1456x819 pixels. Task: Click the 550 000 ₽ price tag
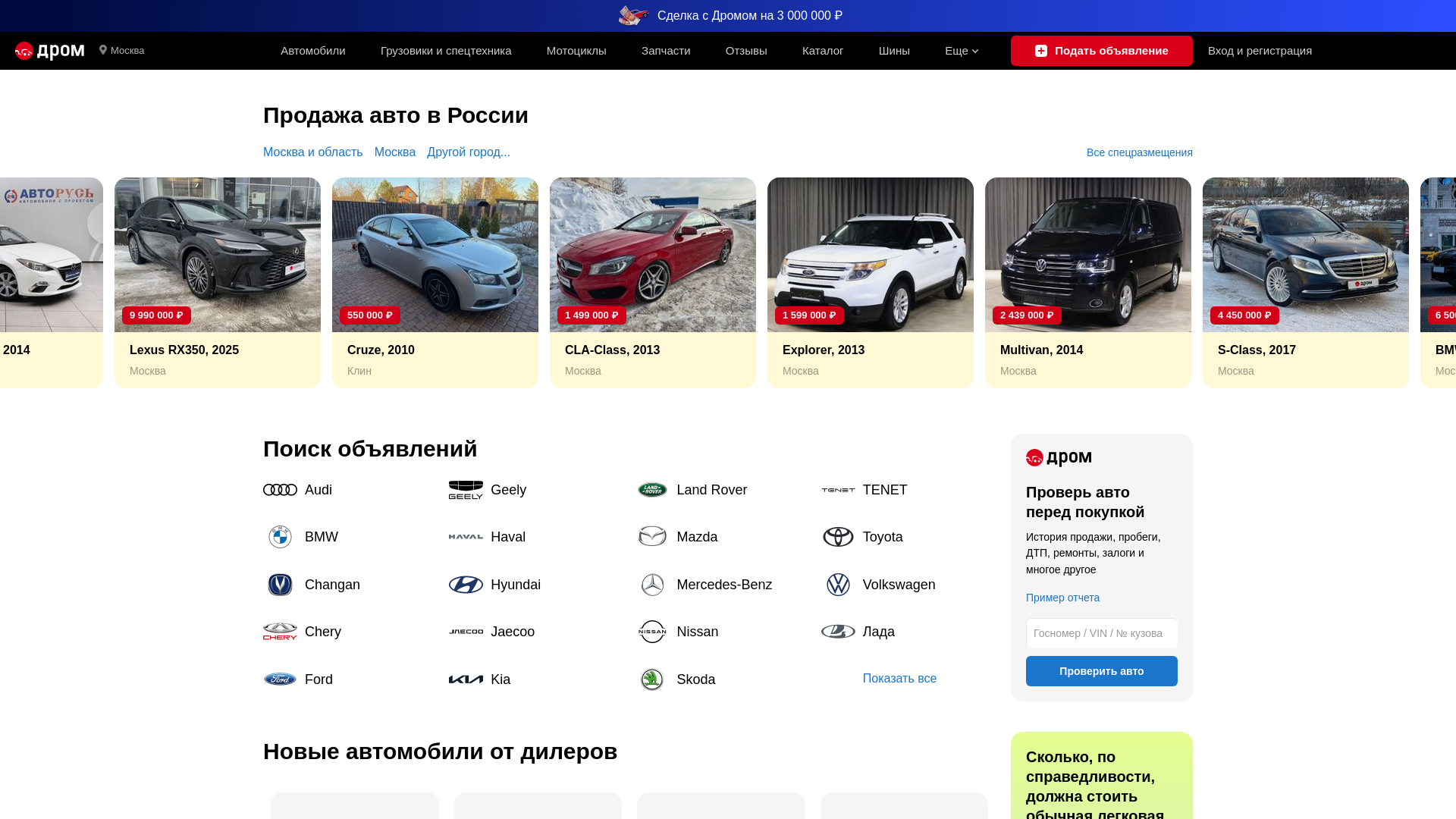point(370,315)
